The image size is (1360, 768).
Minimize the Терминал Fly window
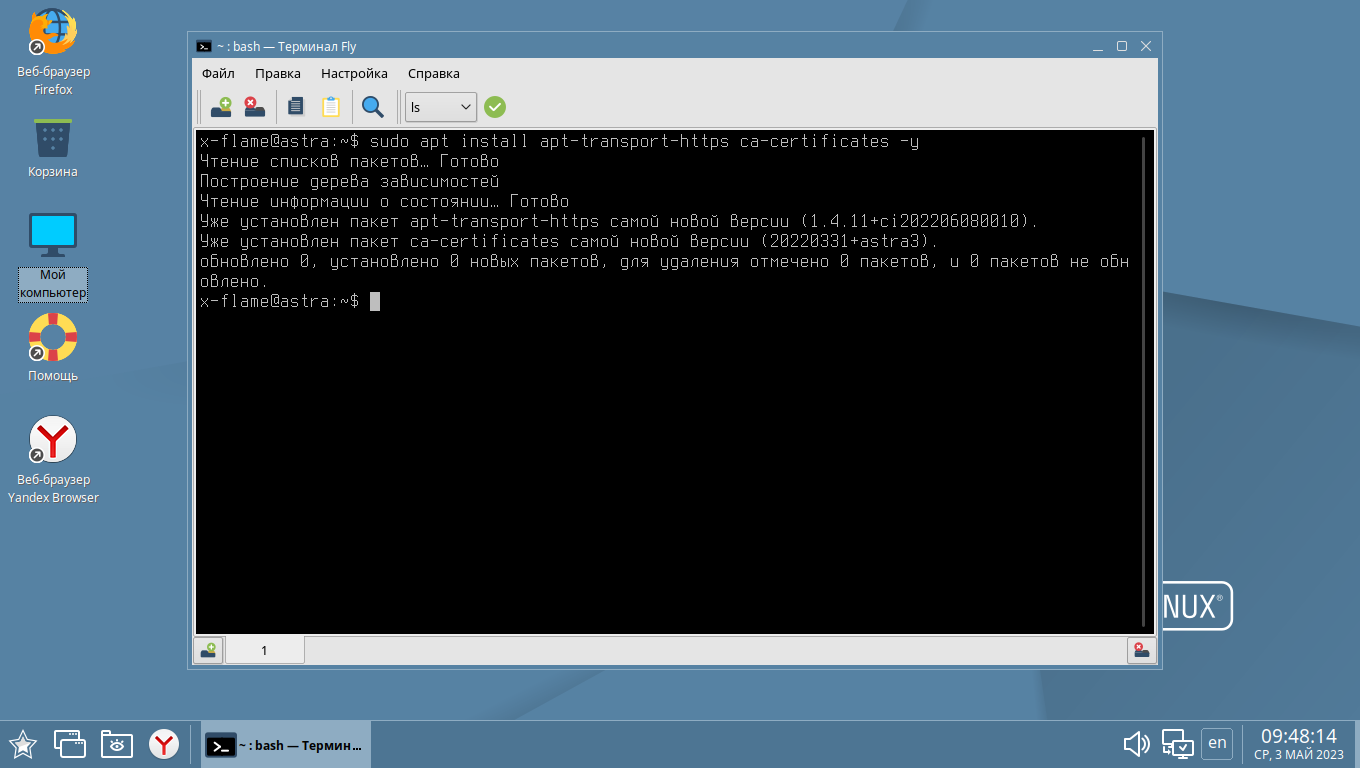coord(1099,46)
